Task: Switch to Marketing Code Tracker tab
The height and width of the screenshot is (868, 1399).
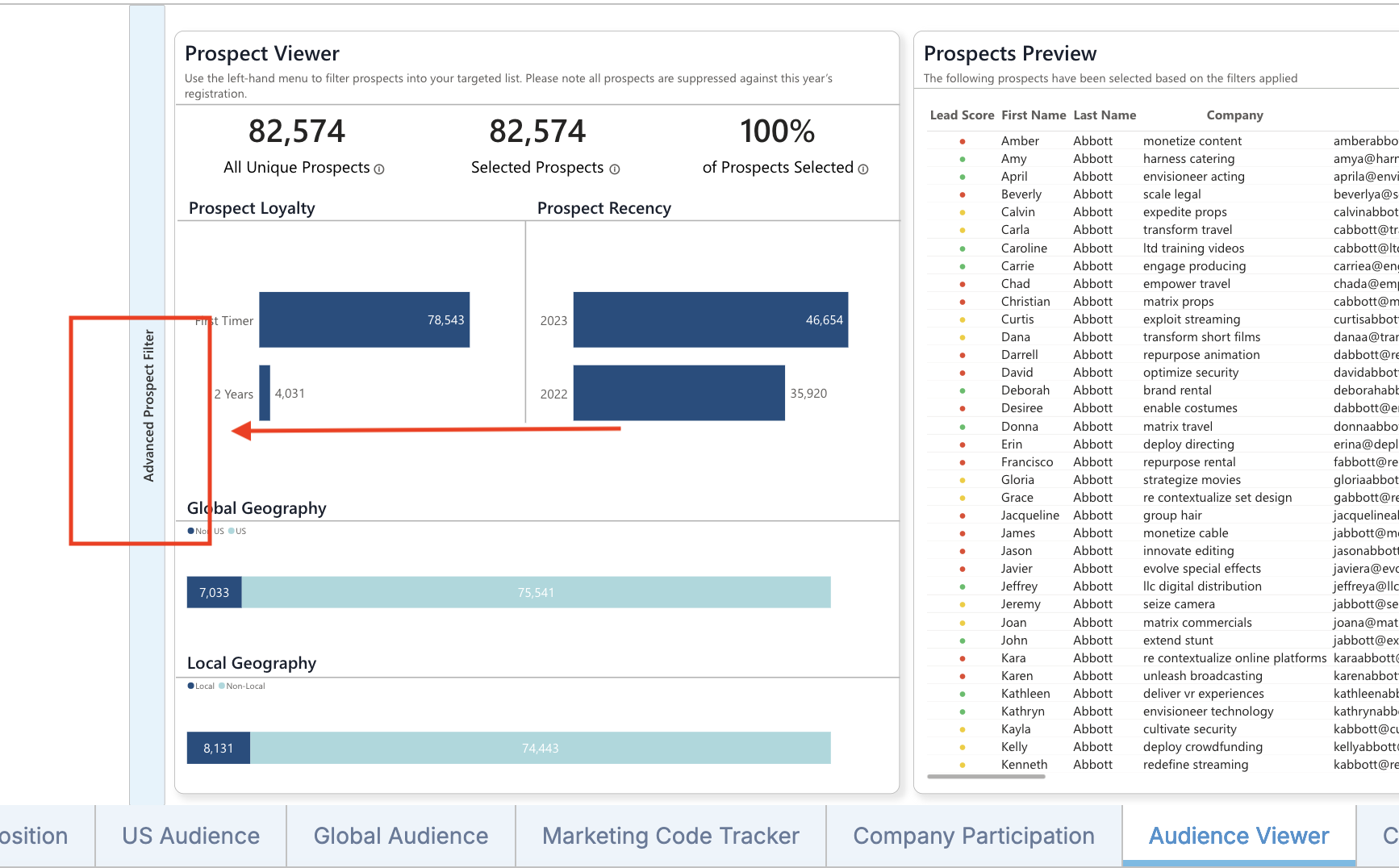Action: tap(670, 836)
